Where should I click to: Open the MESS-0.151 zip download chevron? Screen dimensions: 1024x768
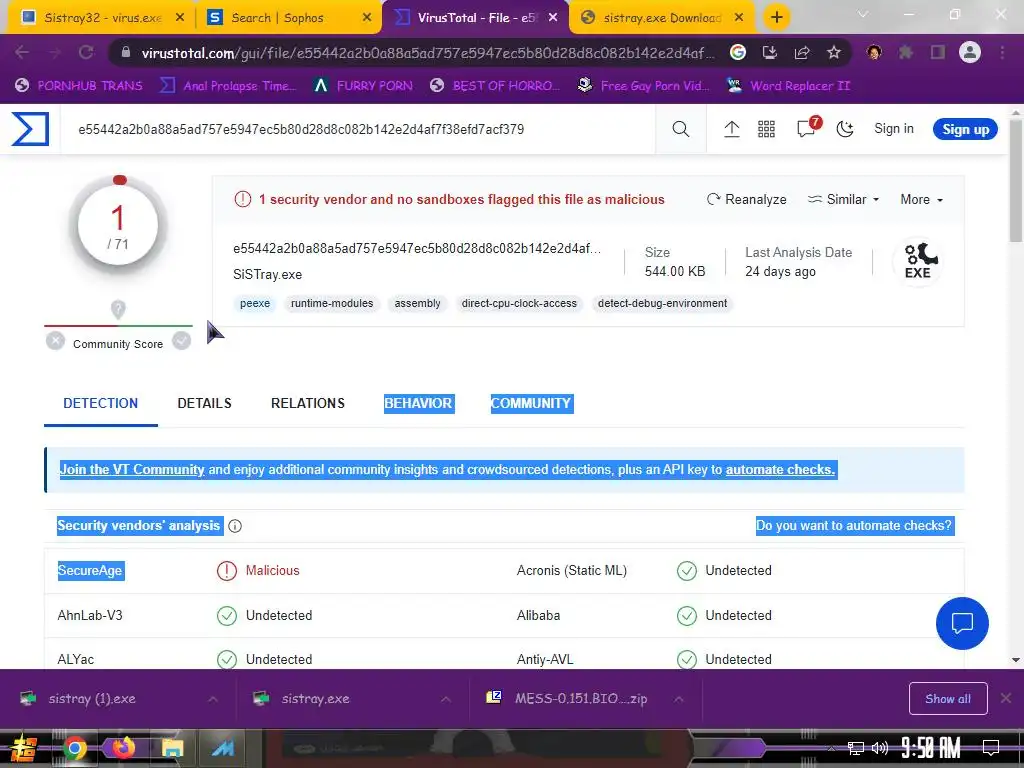coord(679,699)
